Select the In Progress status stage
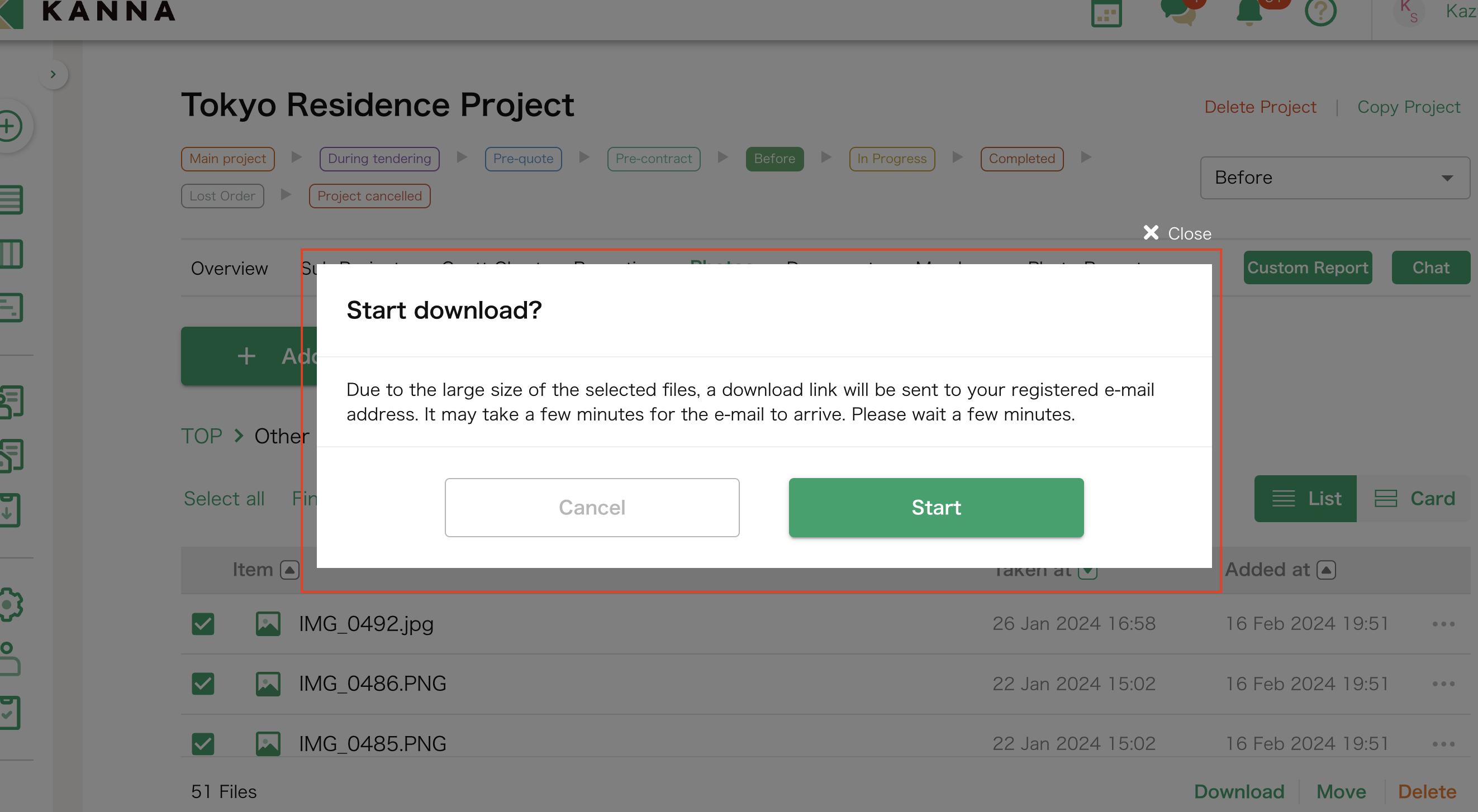 (891, 158)
